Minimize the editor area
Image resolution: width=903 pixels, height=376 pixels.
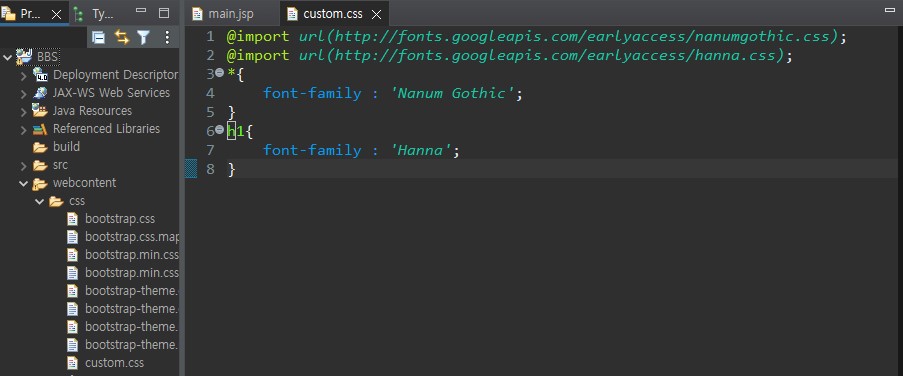tap(890, 10)
